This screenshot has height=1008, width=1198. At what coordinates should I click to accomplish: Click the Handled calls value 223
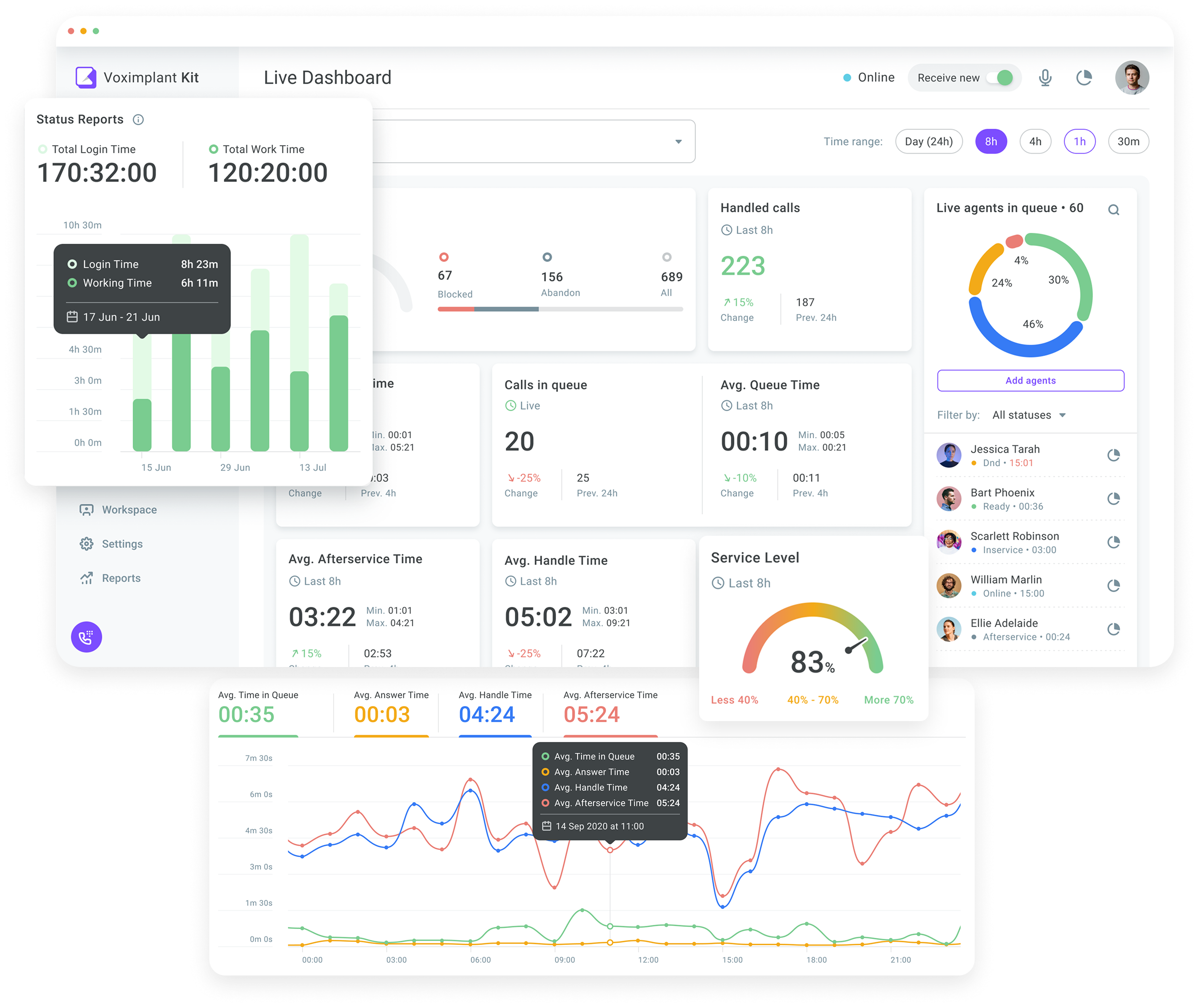742,266
